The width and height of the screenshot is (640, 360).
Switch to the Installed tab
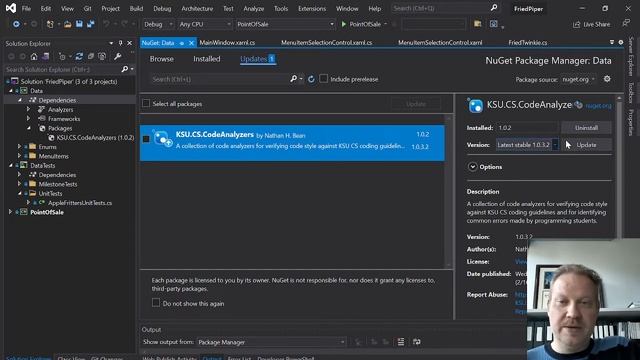point(207,59)
